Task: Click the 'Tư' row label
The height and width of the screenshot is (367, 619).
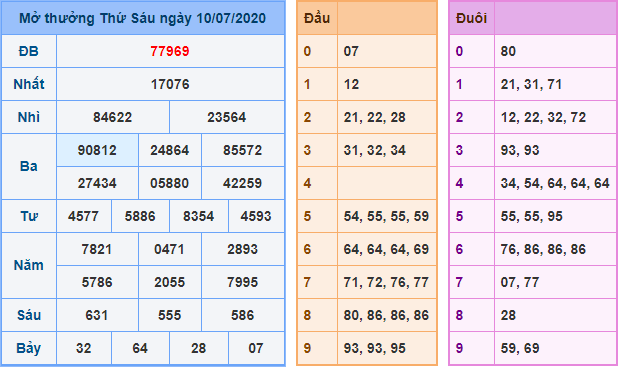Action: (x=29, y=216)
